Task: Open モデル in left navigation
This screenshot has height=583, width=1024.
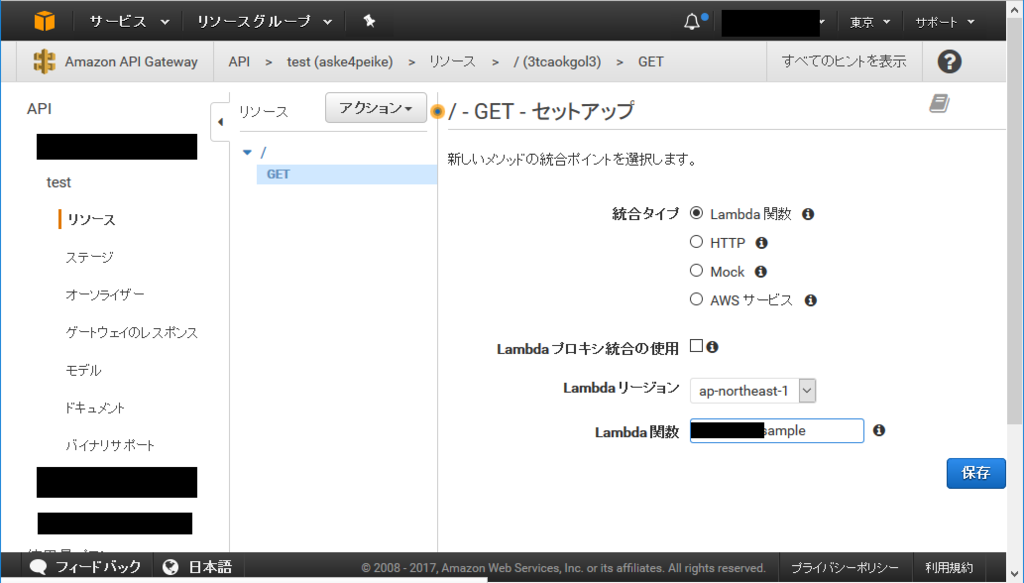Action: pos(84,370)
